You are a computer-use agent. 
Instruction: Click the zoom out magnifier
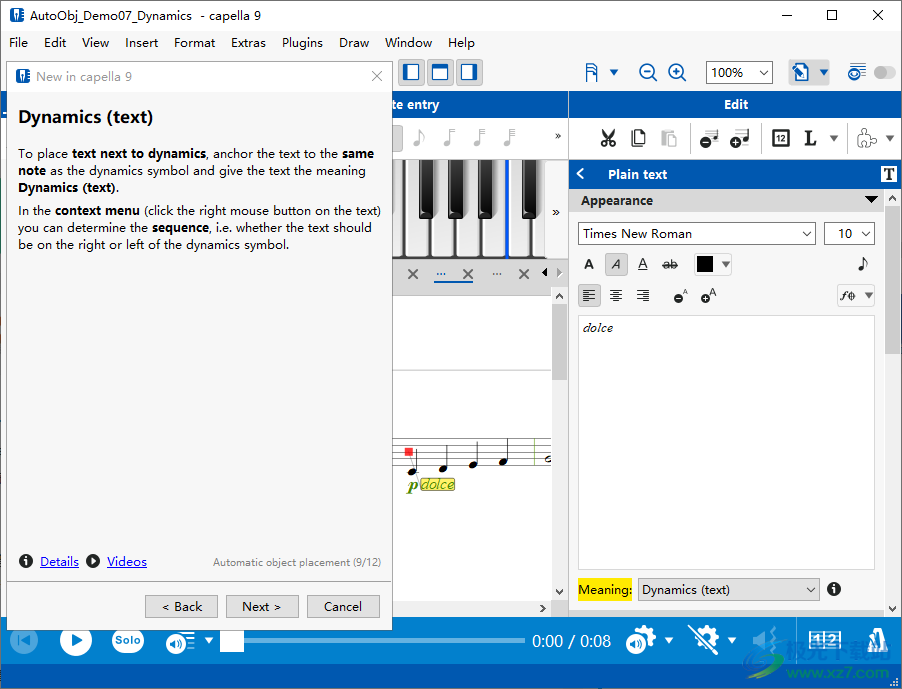(648, 72)
